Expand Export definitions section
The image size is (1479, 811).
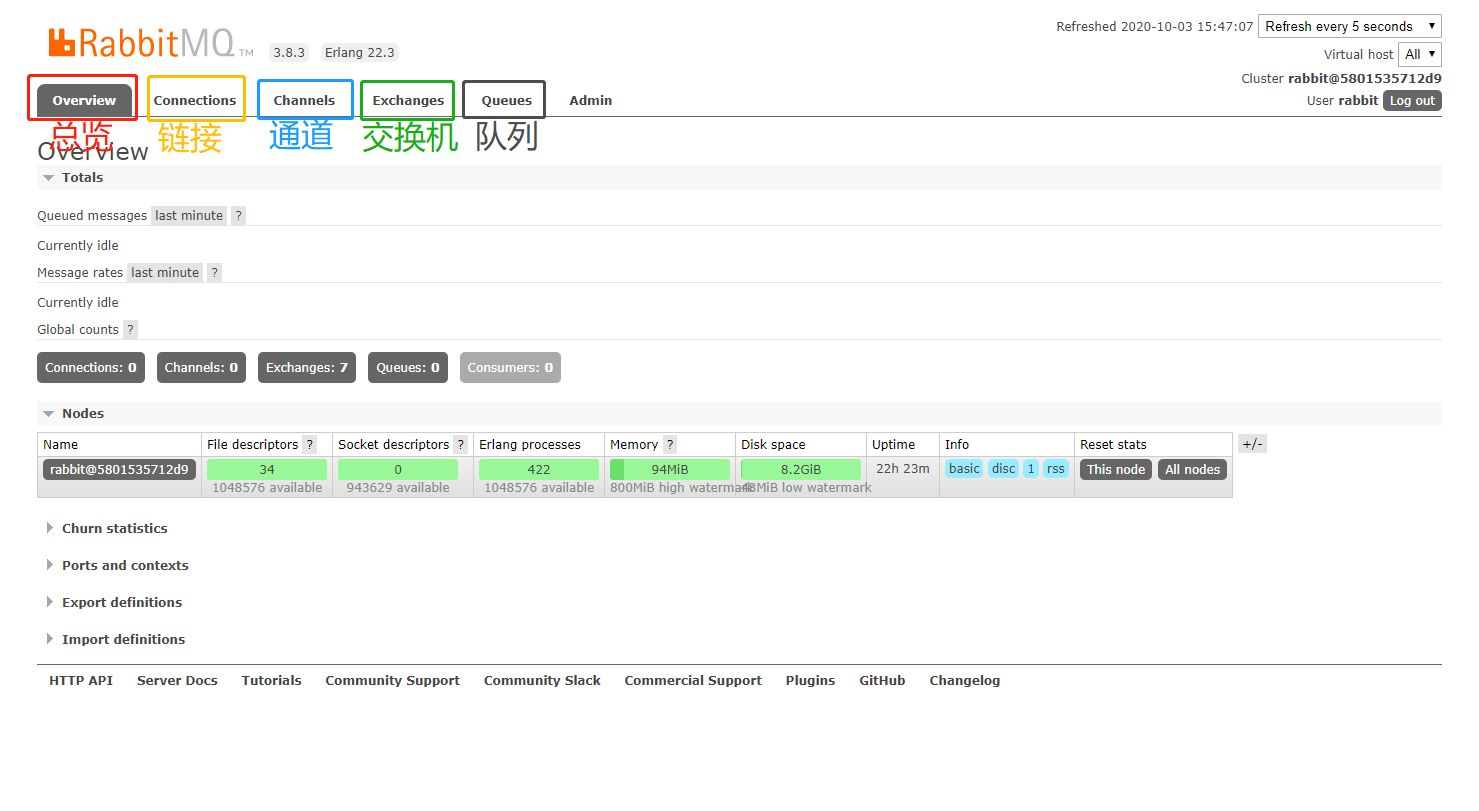pos(121,603)
